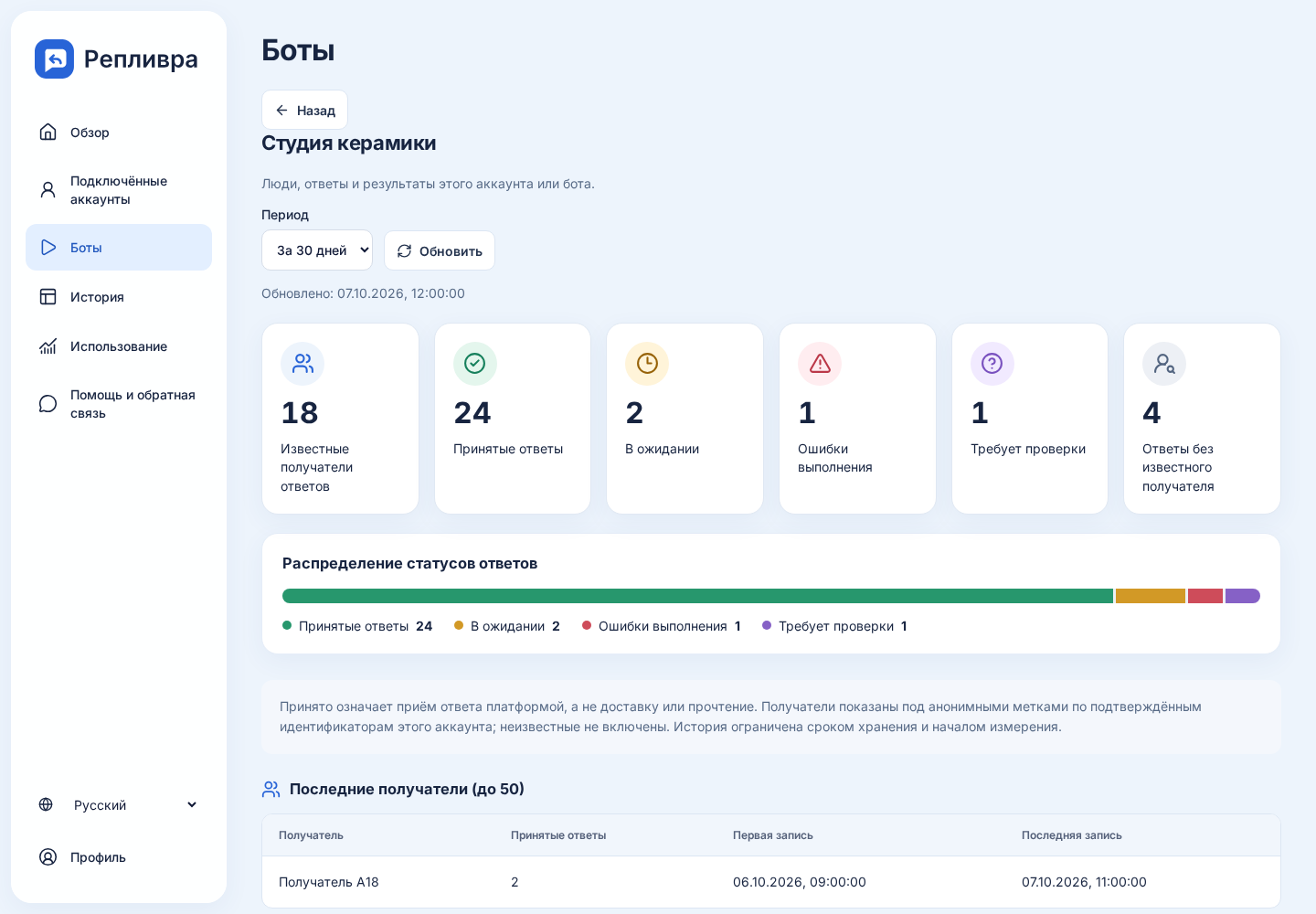Click the green checkmark icon on Принятые ответы card
Image resolution: width=1316 pixels, height=914 pixels.
475,364
